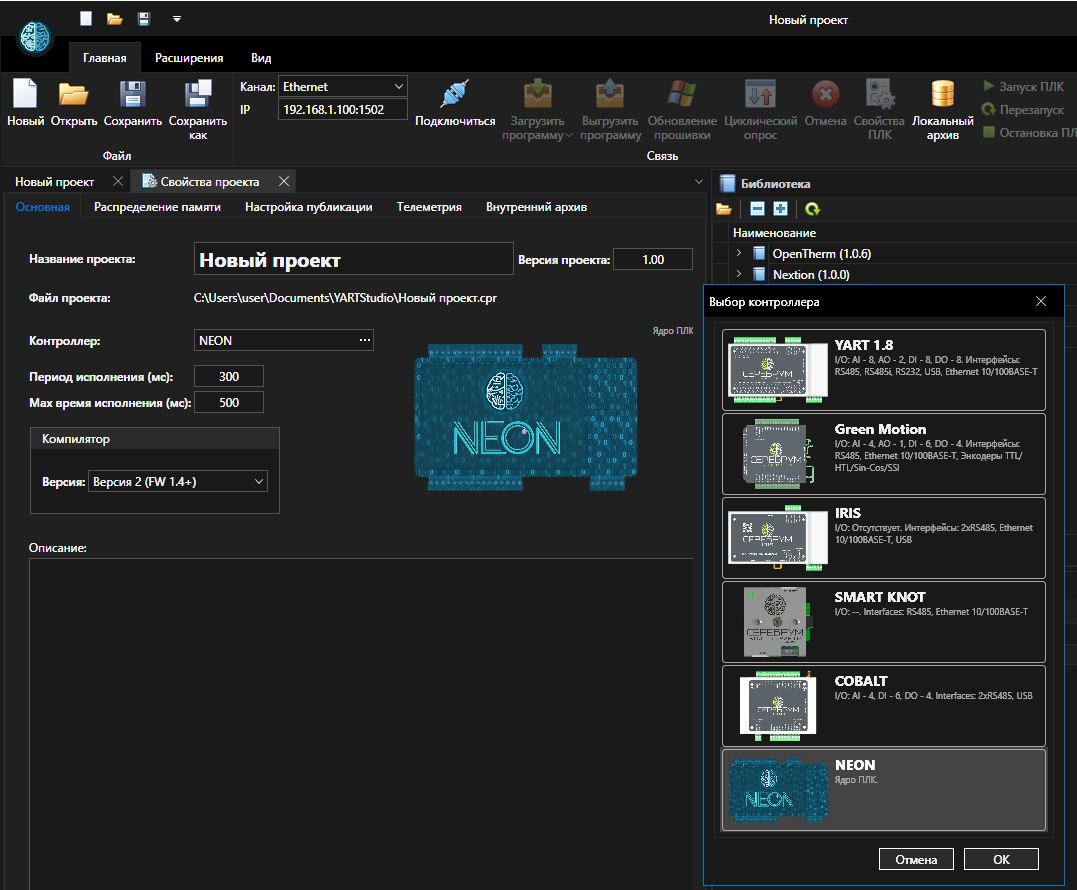This screenshot has width=1077, height=890.
Task: Expand the Nextion (1.0.0) library node
Action: 739,274
